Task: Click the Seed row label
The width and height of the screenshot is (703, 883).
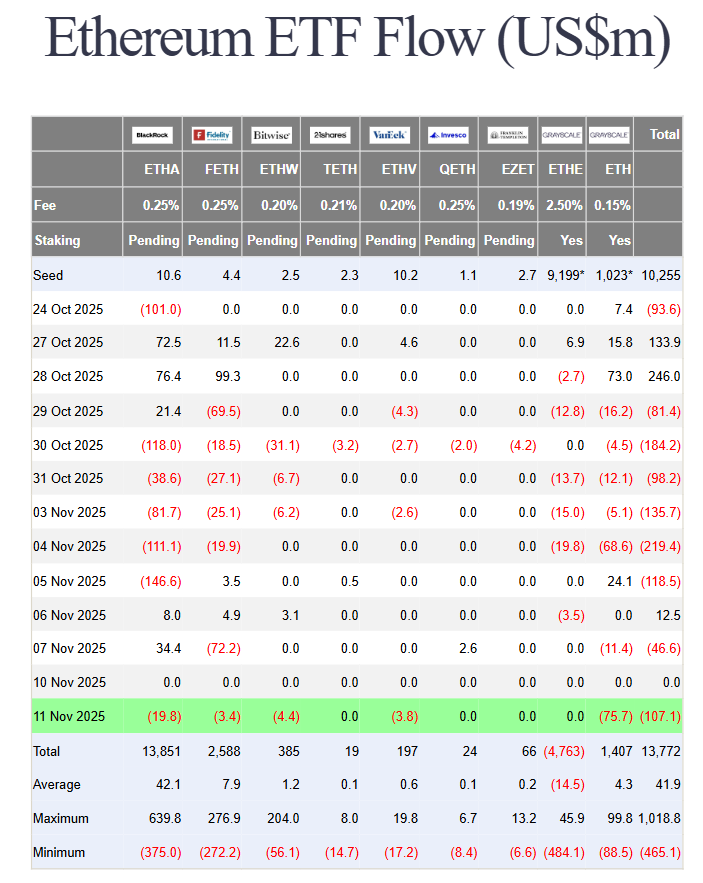Action: click(49, 275)
